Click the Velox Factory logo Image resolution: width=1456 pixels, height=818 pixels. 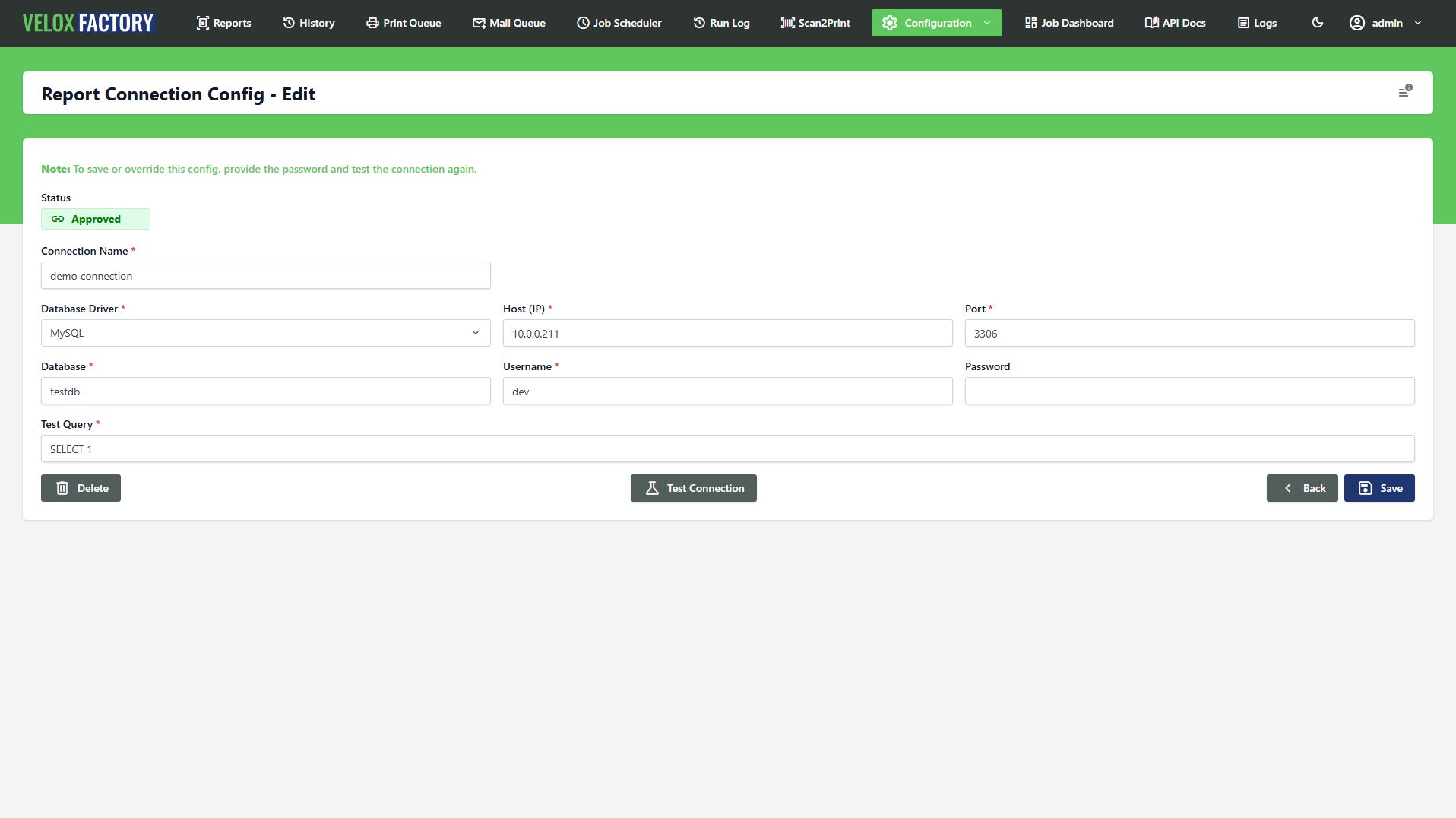click(x=88, y=23)
